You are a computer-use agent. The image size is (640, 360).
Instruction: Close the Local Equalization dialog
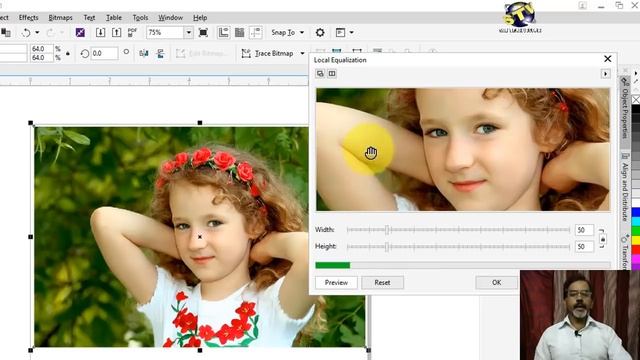(x=607, y=59)
